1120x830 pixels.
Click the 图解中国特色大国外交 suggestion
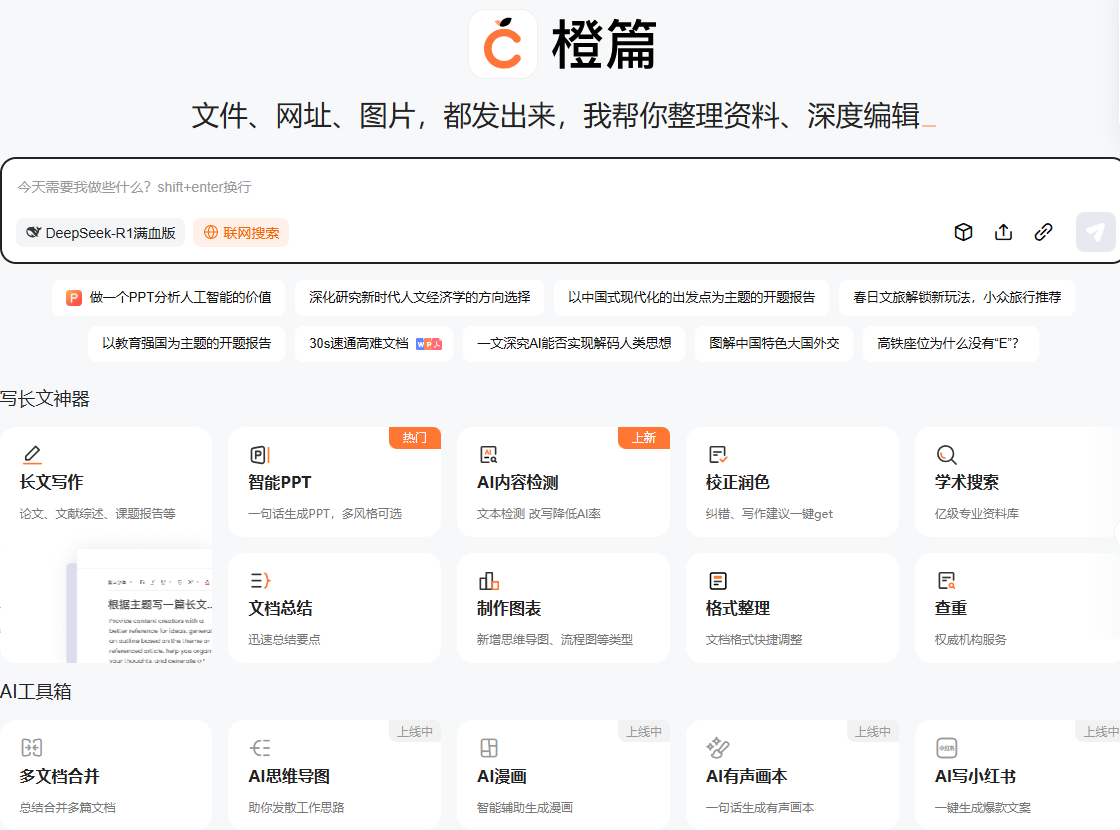[x=773, y=343]
